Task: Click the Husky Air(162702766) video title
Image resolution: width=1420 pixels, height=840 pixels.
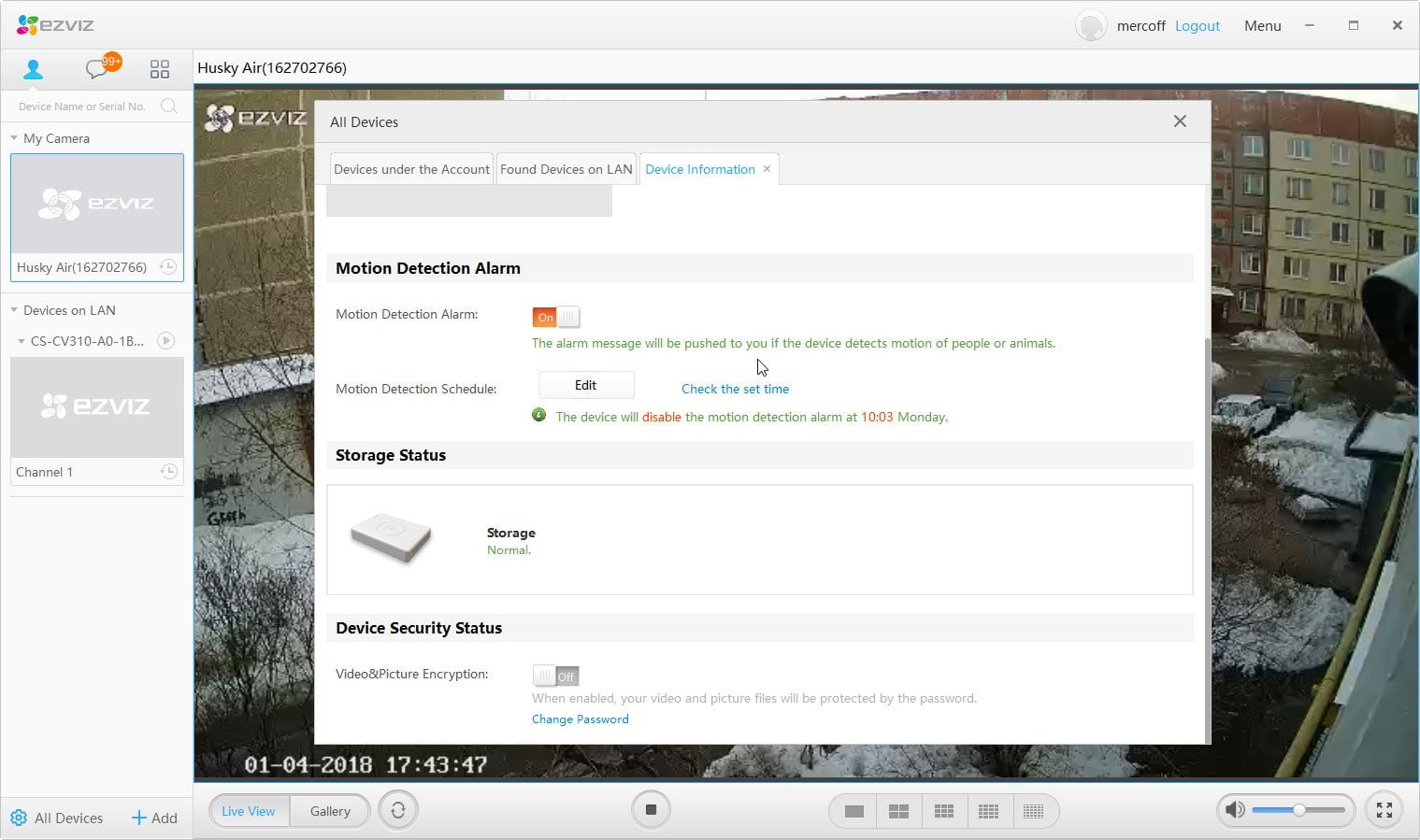Action: point(272,67)
